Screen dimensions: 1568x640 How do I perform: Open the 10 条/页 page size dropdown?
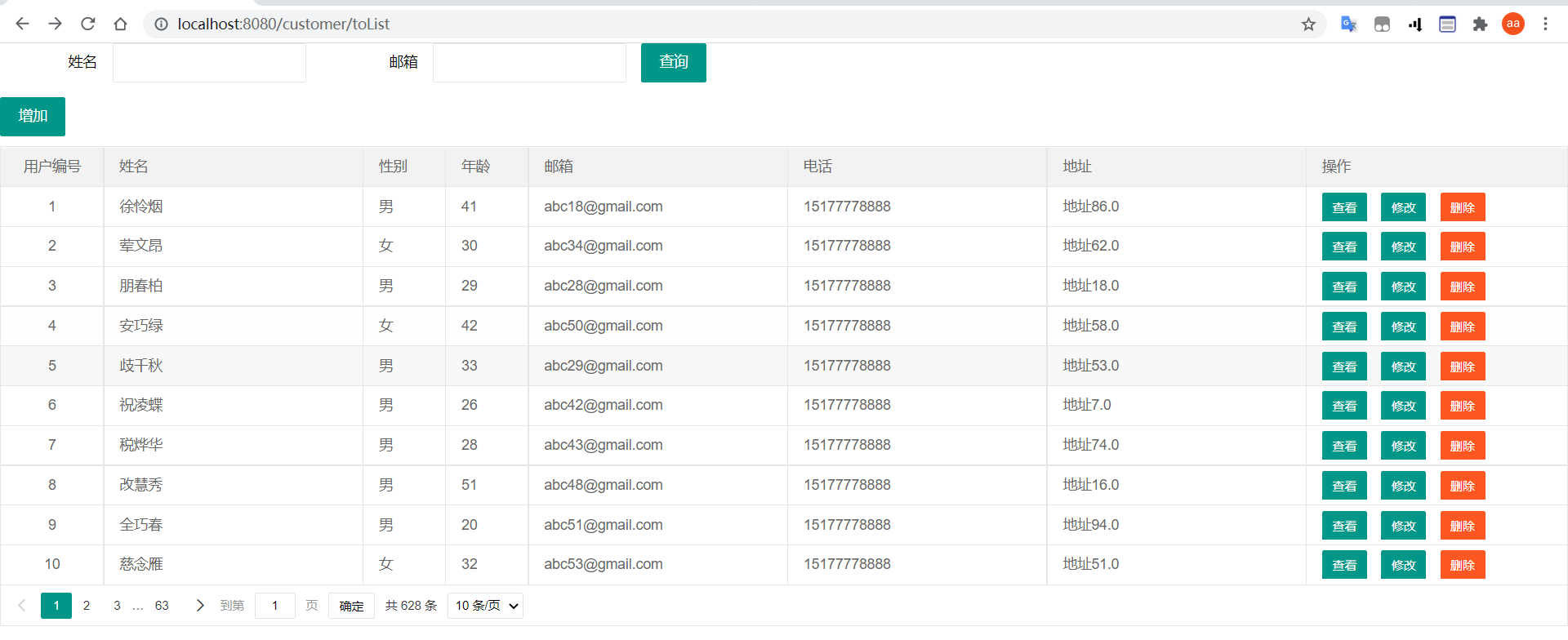485,606
